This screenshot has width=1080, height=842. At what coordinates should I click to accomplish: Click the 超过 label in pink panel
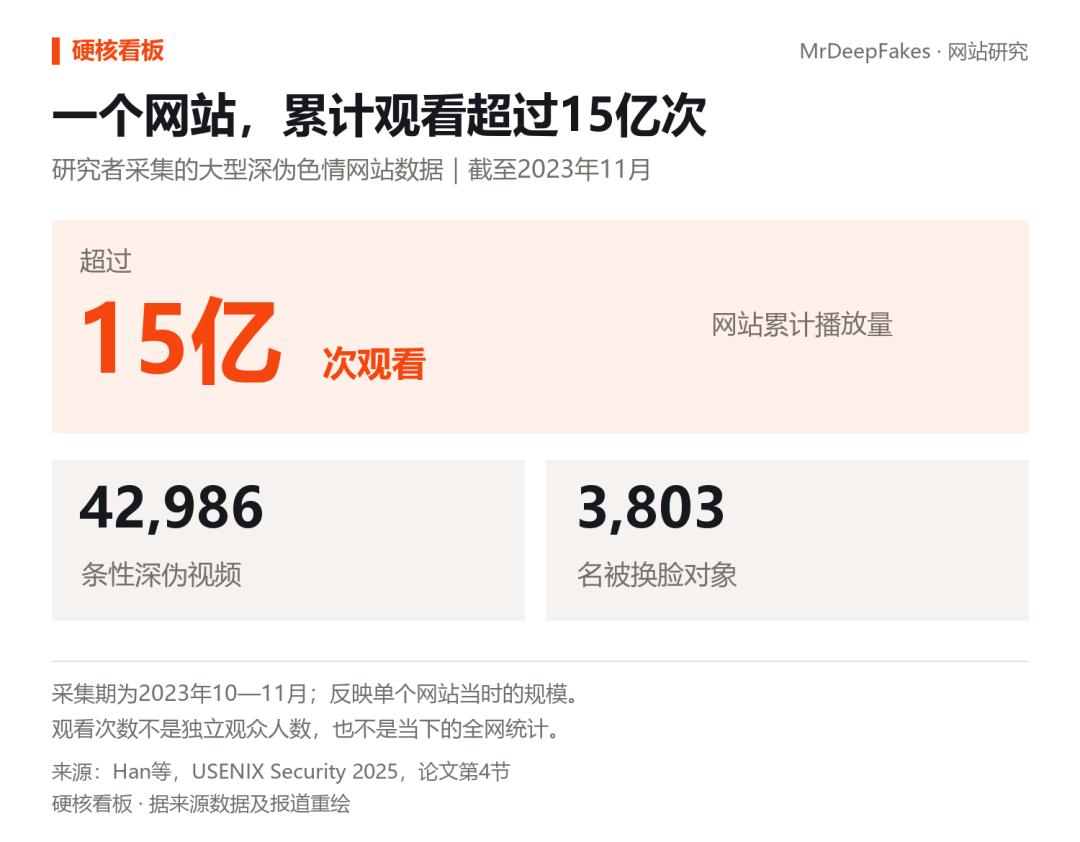(x=105, y=261)
